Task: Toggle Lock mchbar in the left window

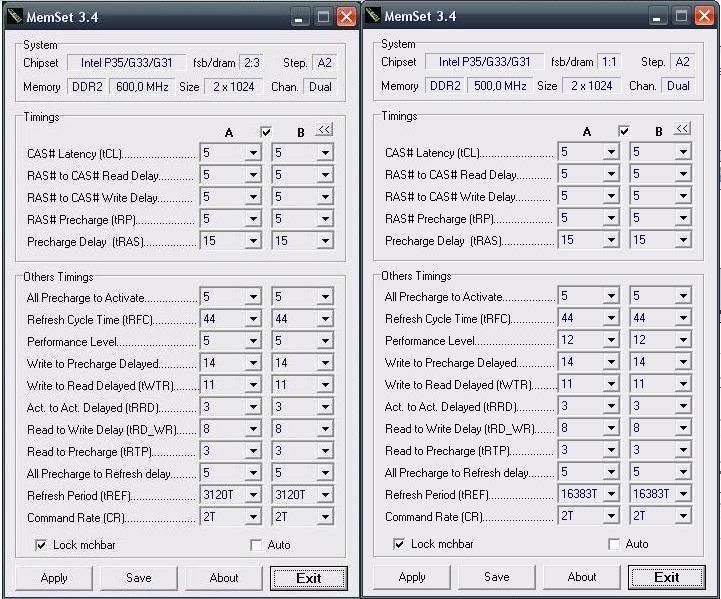Action: tap(41, 545)
